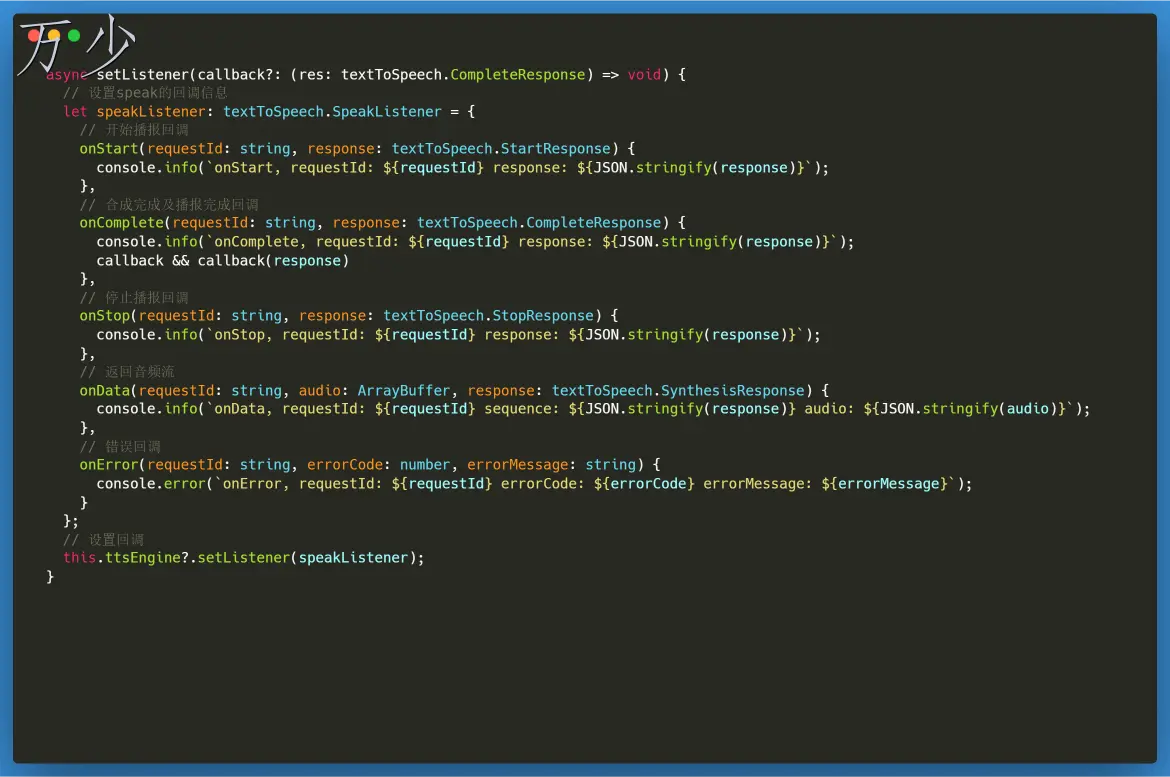The width and height of the screenshot is (1170, 777).
Task: Click the green maximize dot
Action: click(74, 36)
